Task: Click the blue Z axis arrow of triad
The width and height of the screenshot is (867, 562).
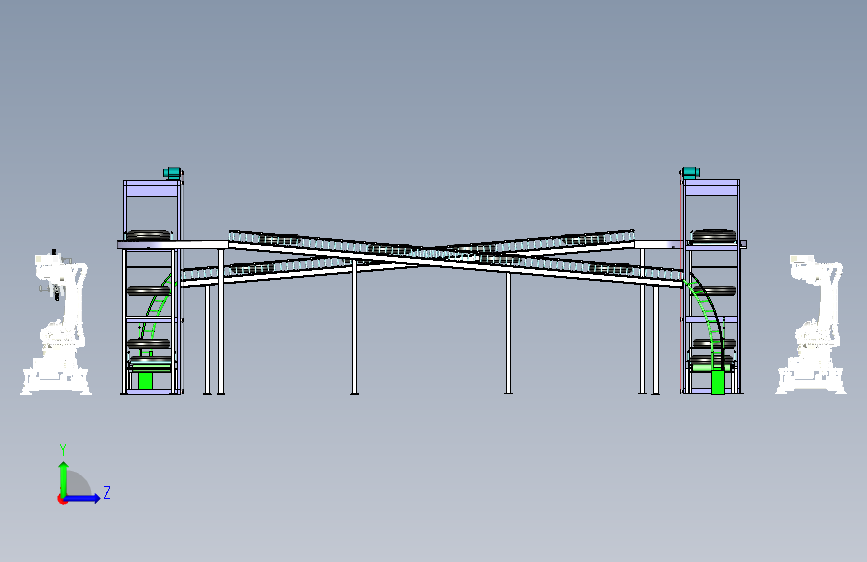Action: (x=83, y=498)
